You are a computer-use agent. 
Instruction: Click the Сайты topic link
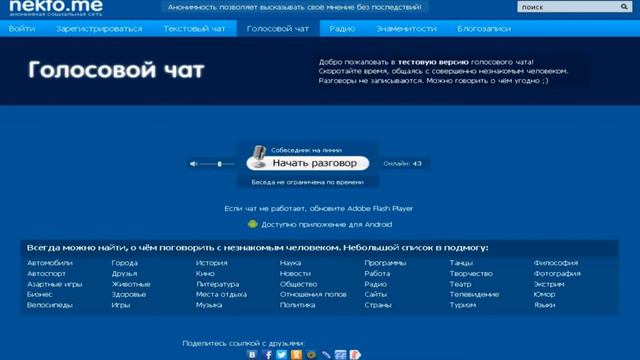(376, 294)
